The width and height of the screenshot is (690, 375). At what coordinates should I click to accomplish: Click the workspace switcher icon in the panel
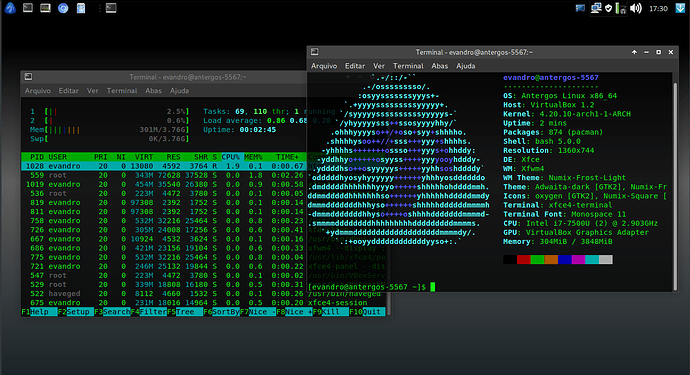(580, 8)
